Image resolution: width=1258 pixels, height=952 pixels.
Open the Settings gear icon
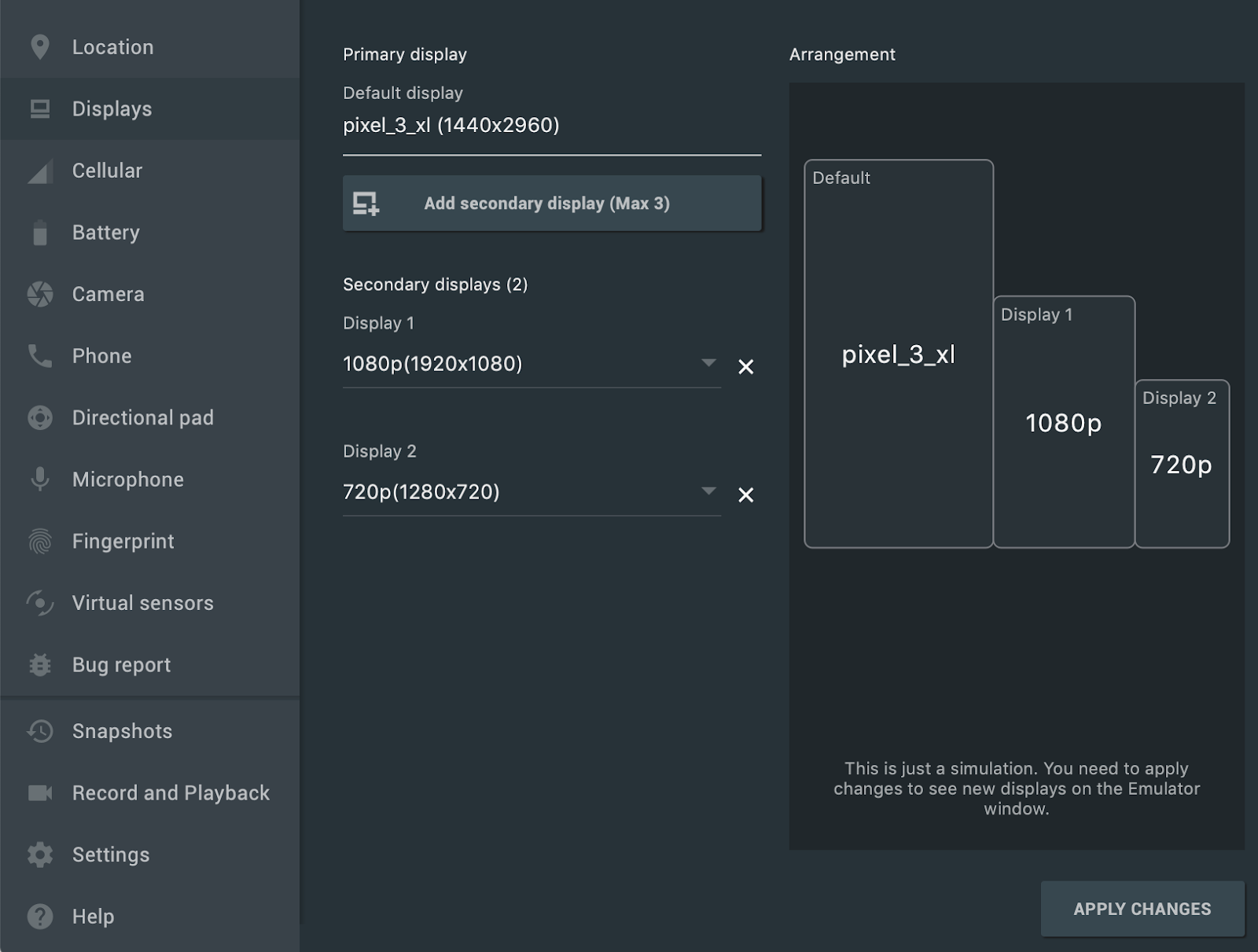pos(39,855)
